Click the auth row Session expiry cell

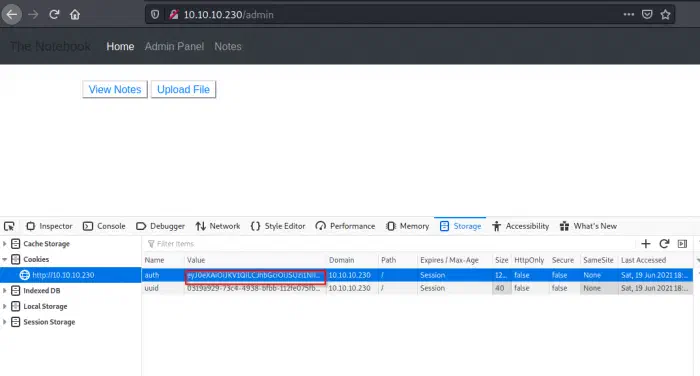tap(454, 275)
